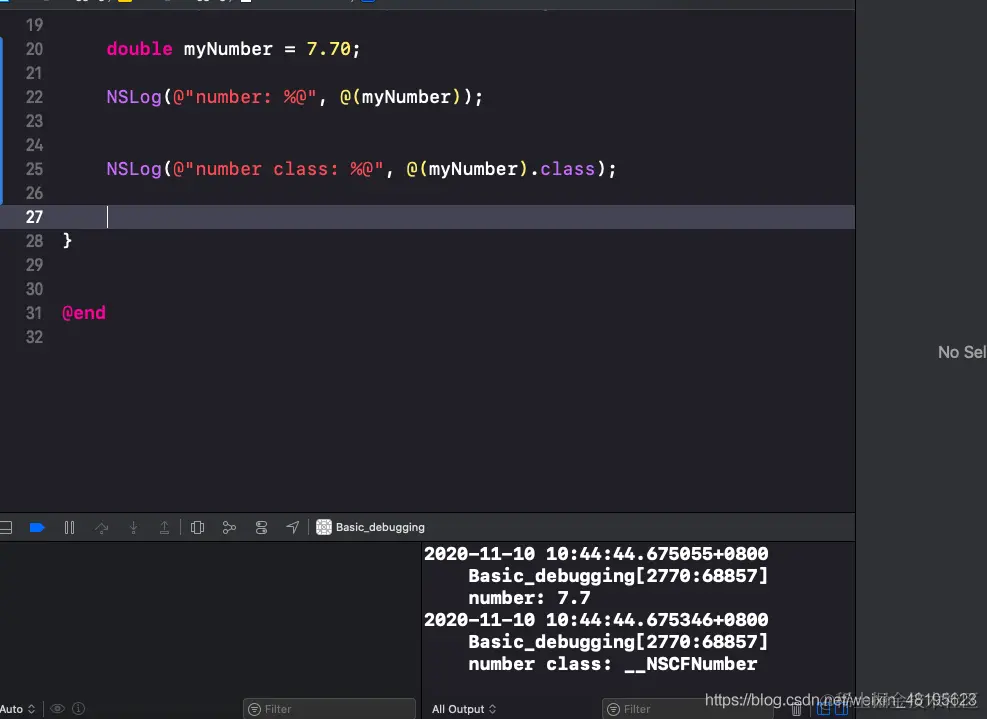Click the print description info icon
This screenshot has width=987, height=719.
pos(79,709)
